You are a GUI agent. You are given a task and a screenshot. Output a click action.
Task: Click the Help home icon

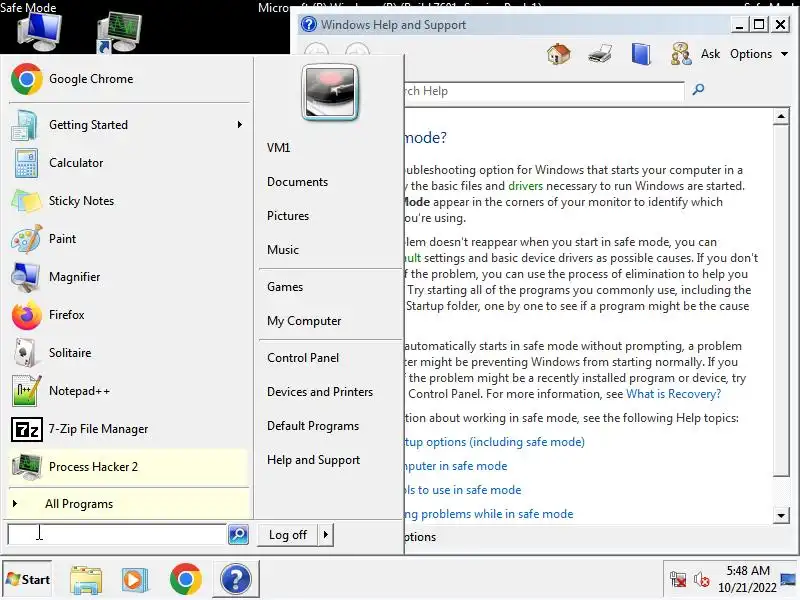(558, 54)
